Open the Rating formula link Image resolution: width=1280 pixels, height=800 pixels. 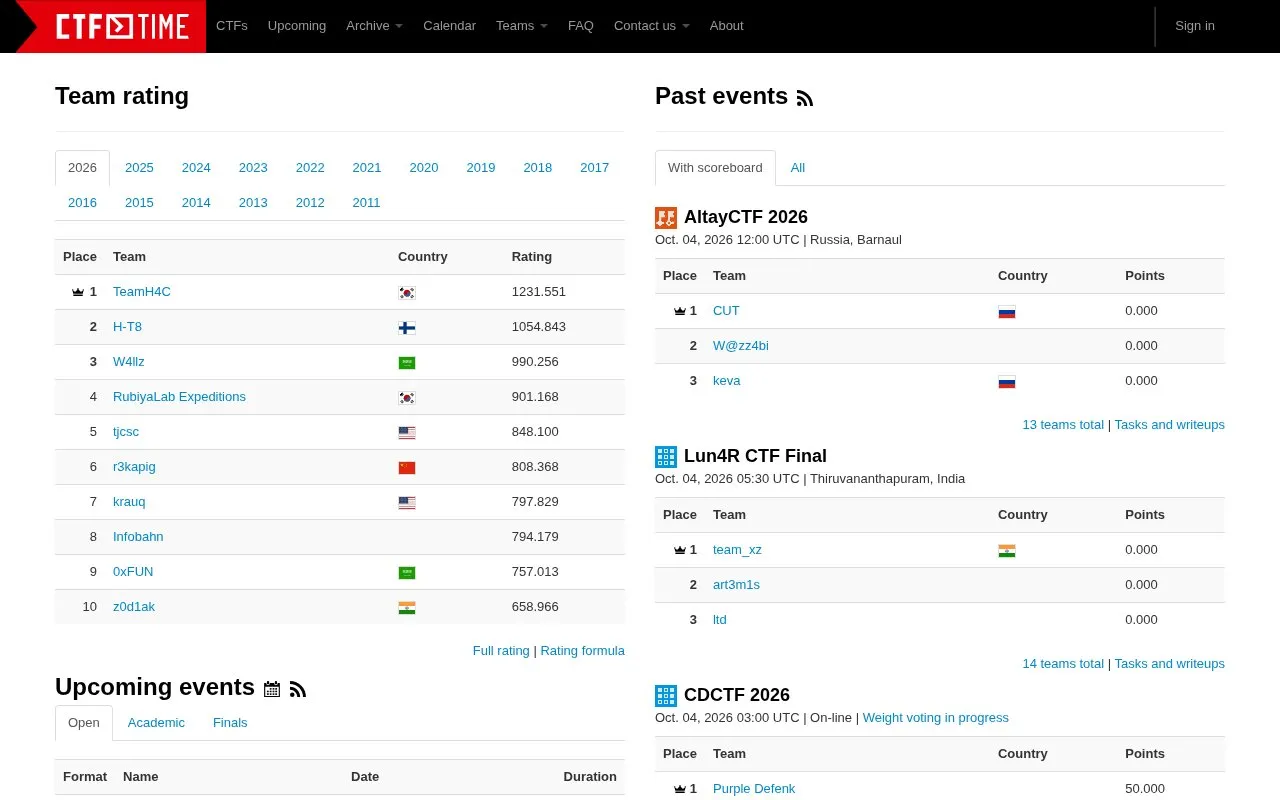click(x=582, y=651)
